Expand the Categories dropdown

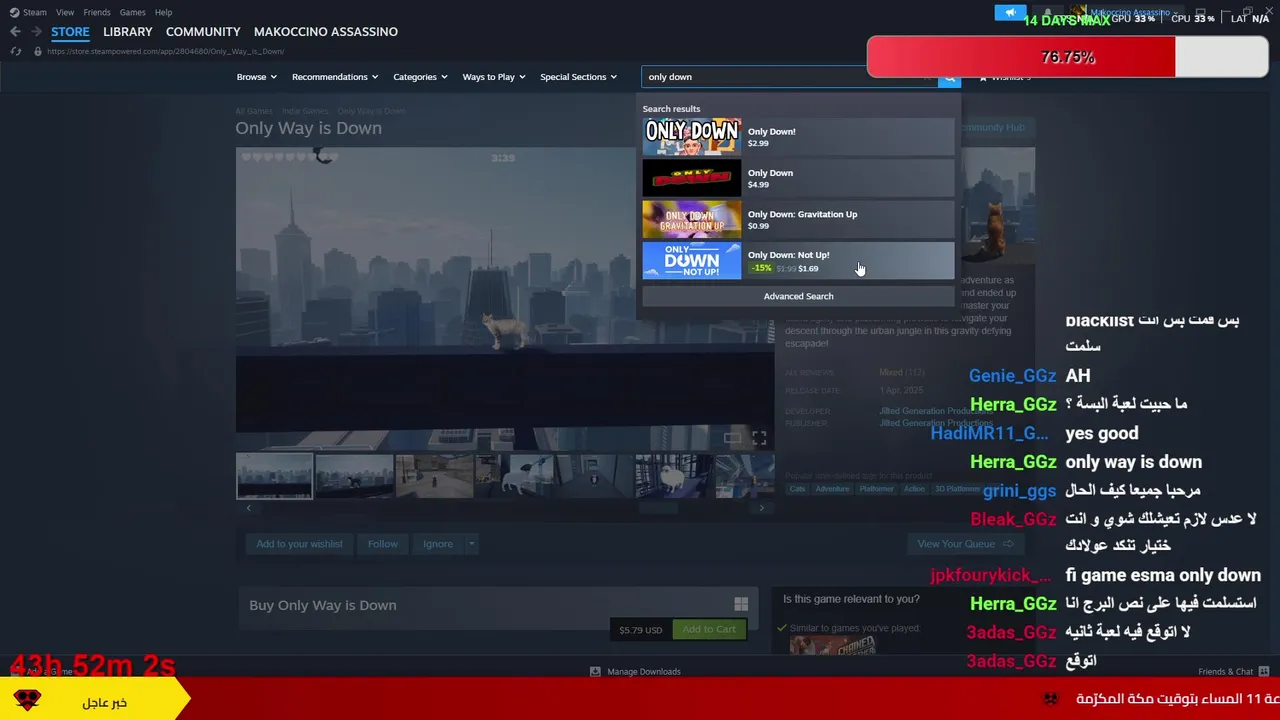click(420, 77)
